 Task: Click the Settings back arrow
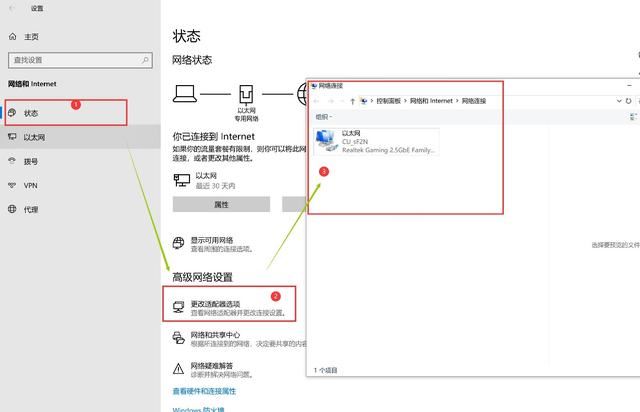(x=10, y=7)
